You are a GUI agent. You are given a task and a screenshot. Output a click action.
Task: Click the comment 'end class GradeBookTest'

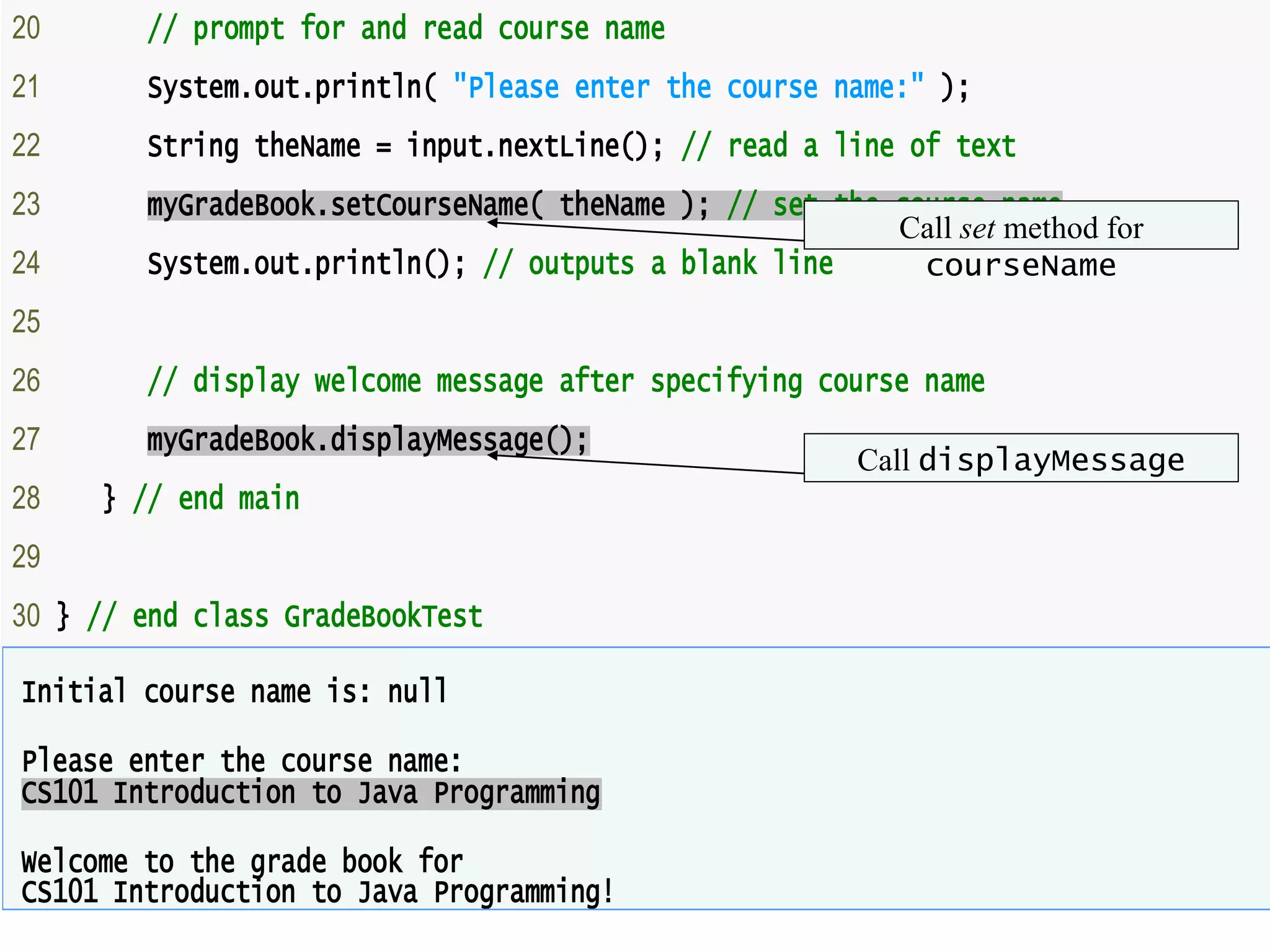(x=285, y=617)
